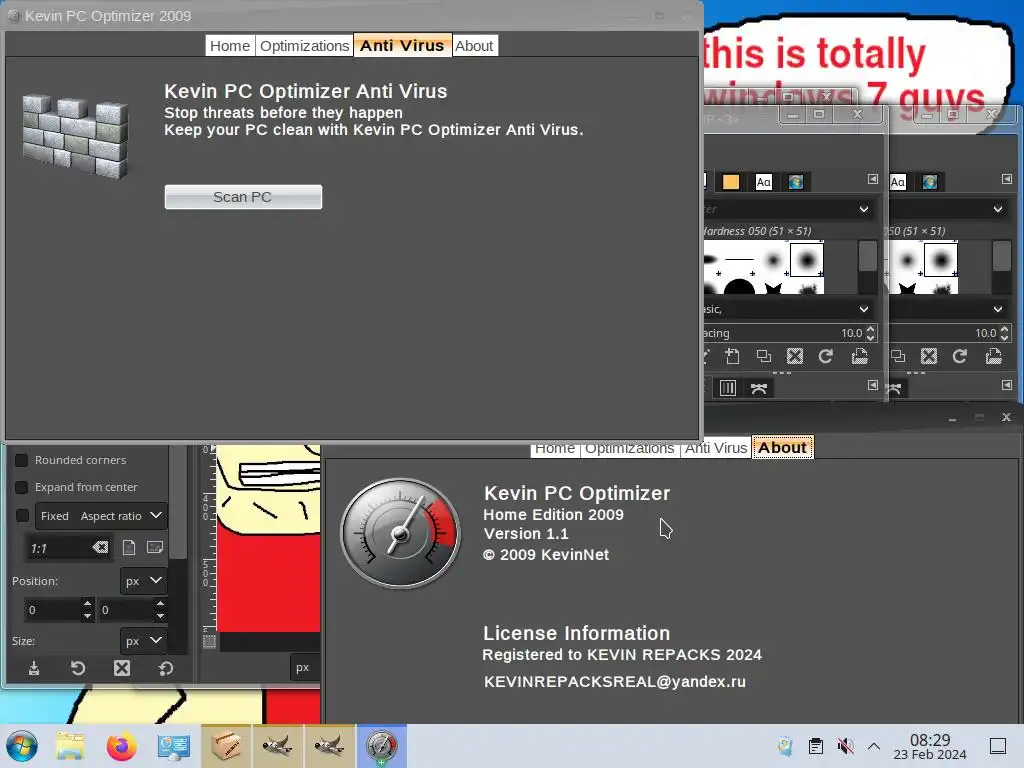Click the first Position value field
Viewport: 1024px width, 768px height.
(x=52, y=610)
